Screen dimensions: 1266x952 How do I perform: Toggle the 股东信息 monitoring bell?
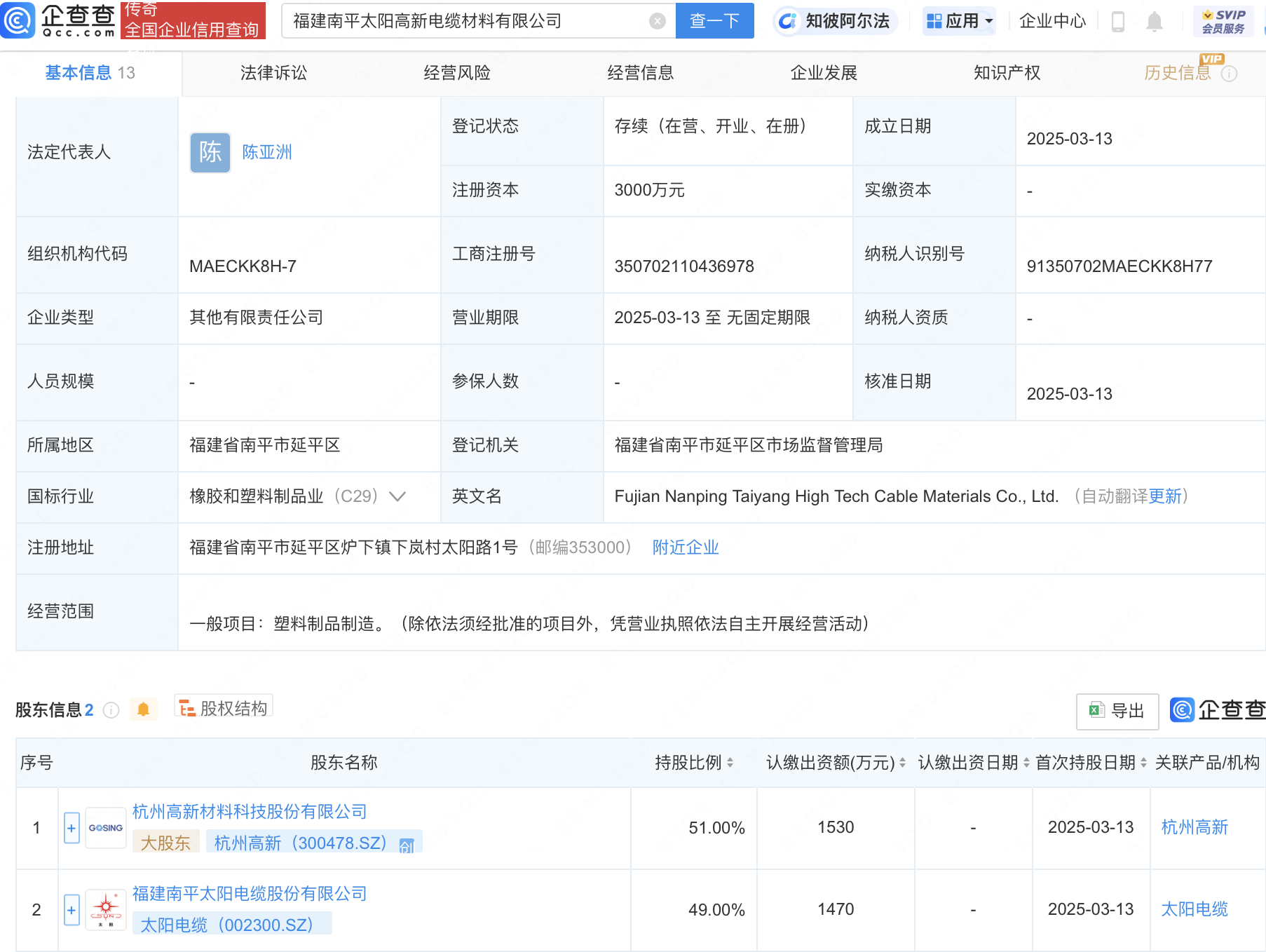pos(144,709)
